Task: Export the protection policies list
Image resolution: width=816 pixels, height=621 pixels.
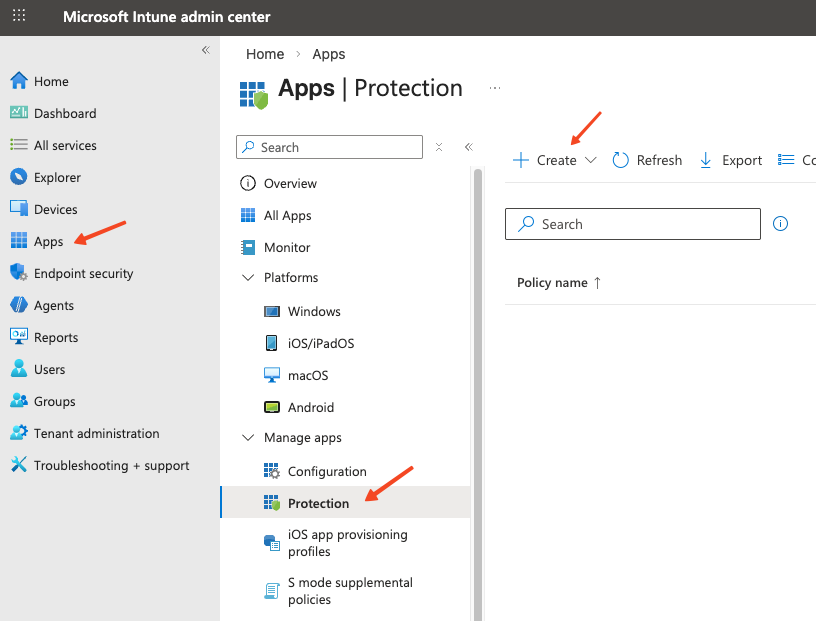Action: coord(730,160)
